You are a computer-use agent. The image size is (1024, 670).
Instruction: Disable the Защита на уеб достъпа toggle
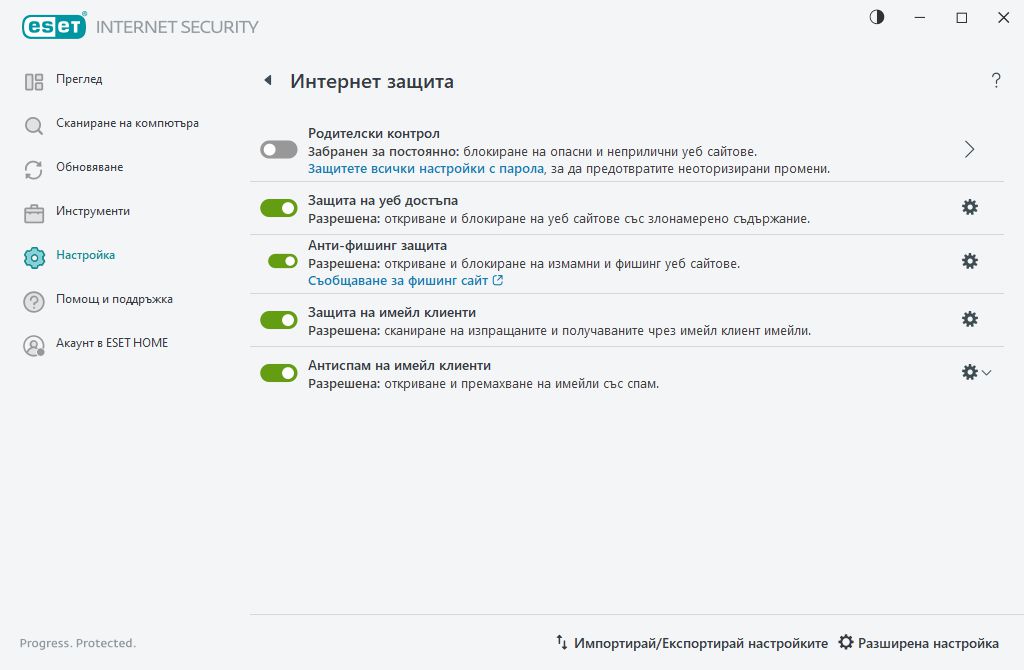[x=279, y=208]
